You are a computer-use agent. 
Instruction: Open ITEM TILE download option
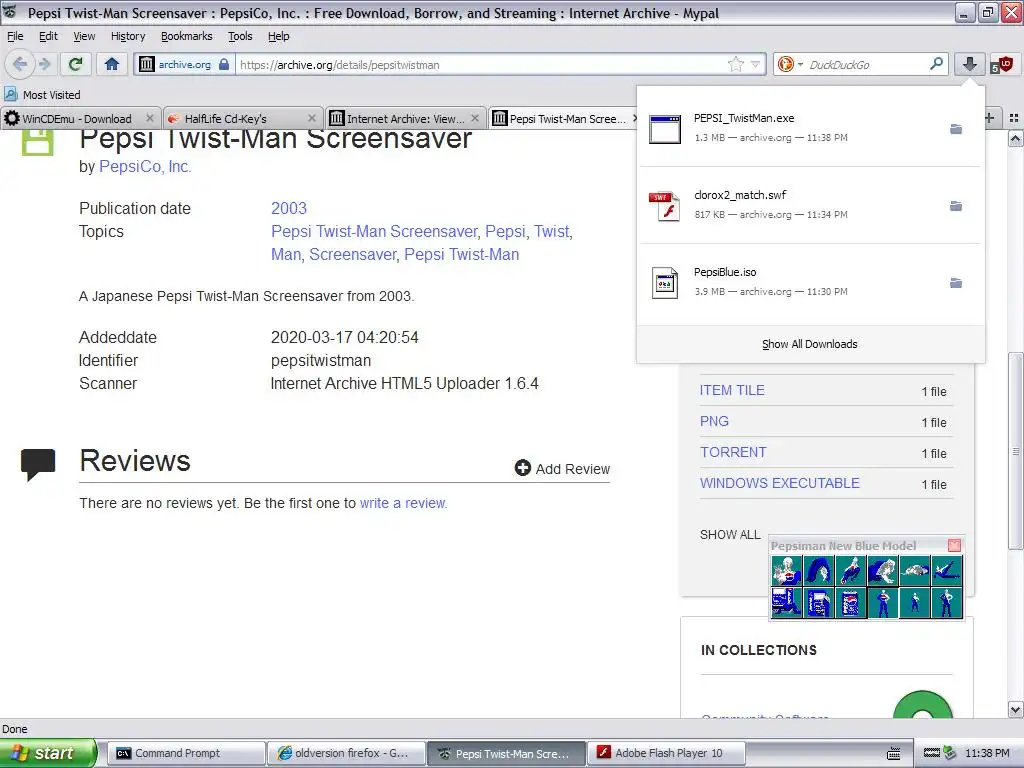[731, 390]
